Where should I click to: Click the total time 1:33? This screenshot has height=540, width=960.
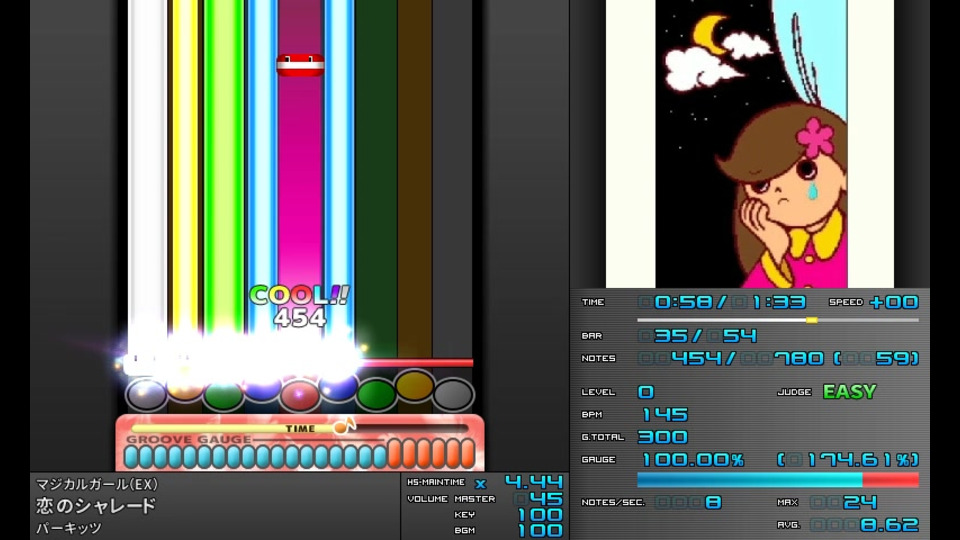point(777,302)
